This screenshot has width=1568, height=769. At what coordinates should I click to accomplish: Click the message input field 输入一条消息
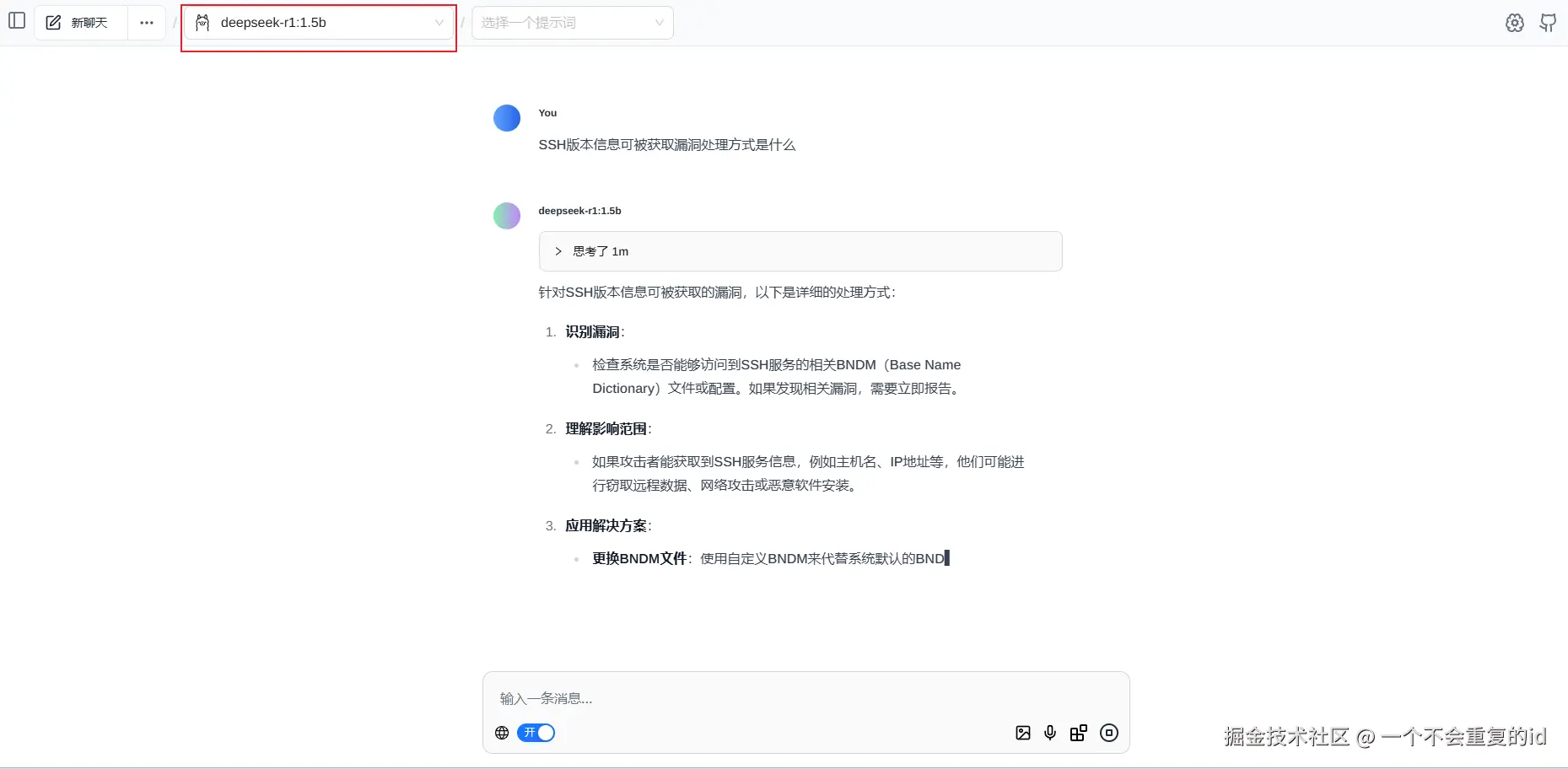(806, 698)
